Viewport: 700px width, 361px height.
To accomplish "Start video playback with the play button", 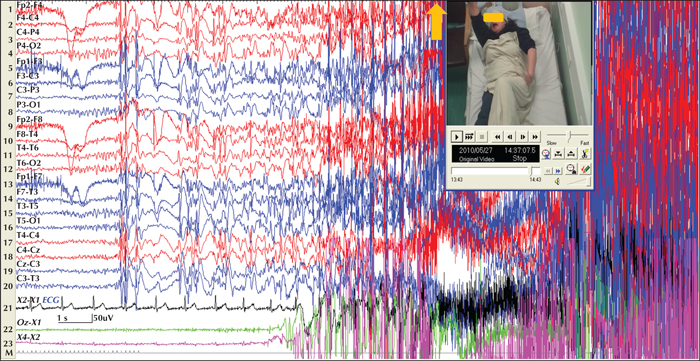I will pyautogui.click(x=457, y=136).
